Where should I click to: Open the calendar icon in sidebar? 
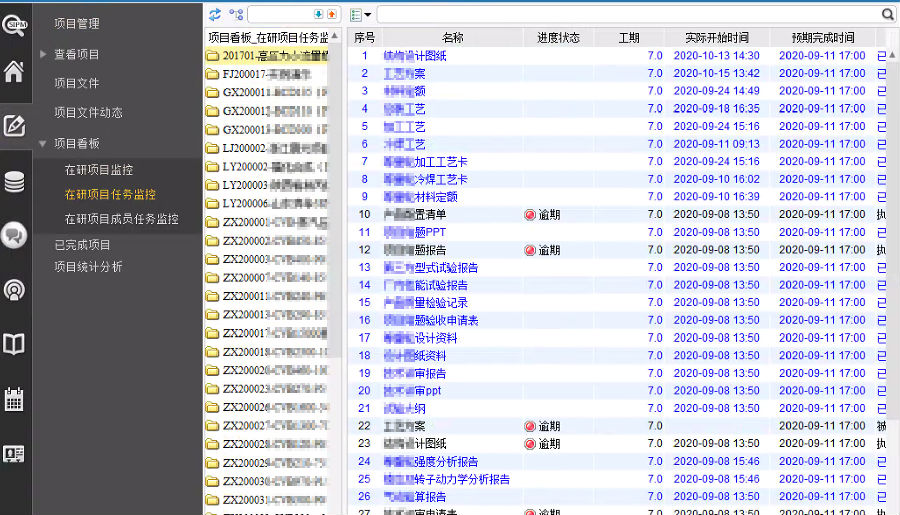(x=14, y=399)
